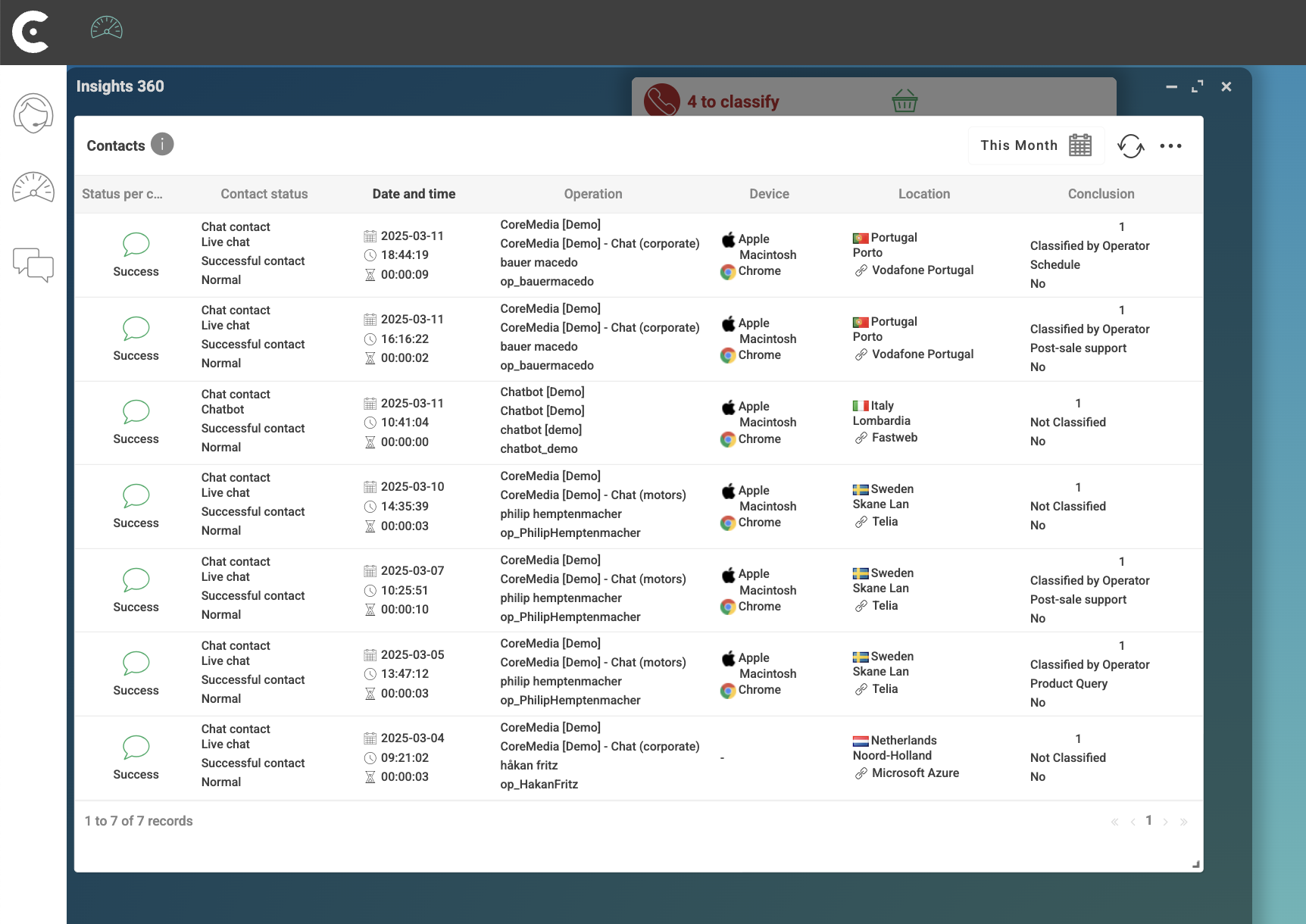
Task: Sort by Conclusion column header
Action: pos(1101,194)
